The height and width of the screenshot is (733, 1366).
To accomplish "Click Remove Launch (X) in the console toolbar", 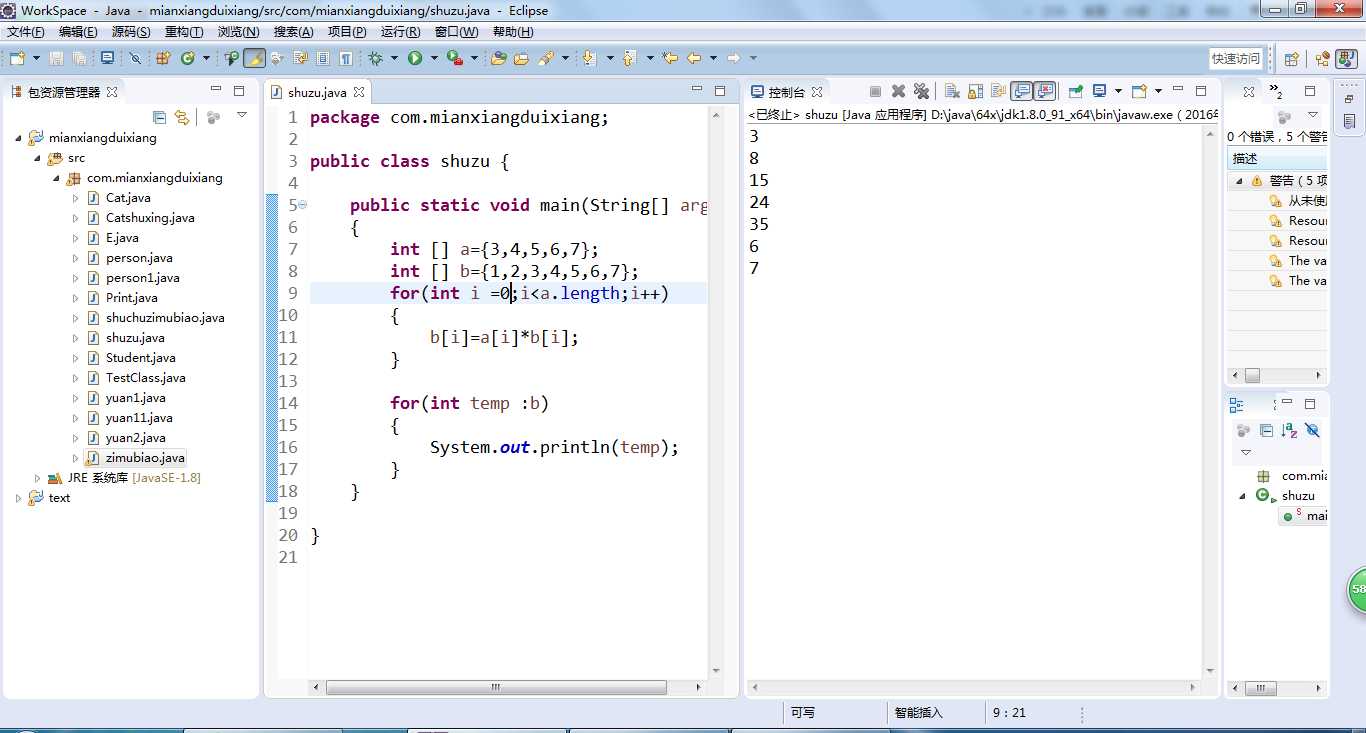I will pyautogui.click(x=898, y=91).
